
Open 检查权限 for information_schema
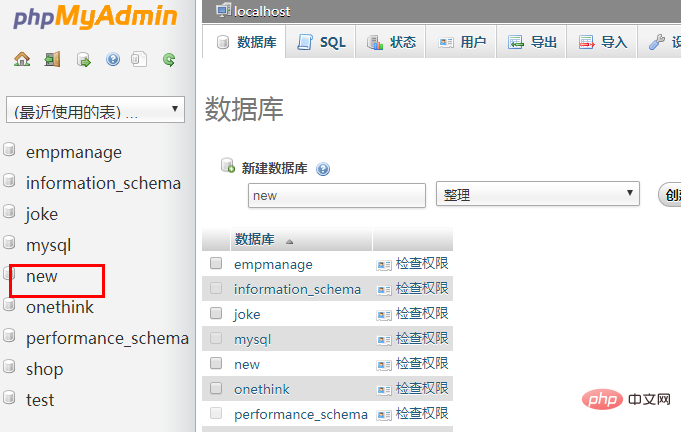[422, 288]
